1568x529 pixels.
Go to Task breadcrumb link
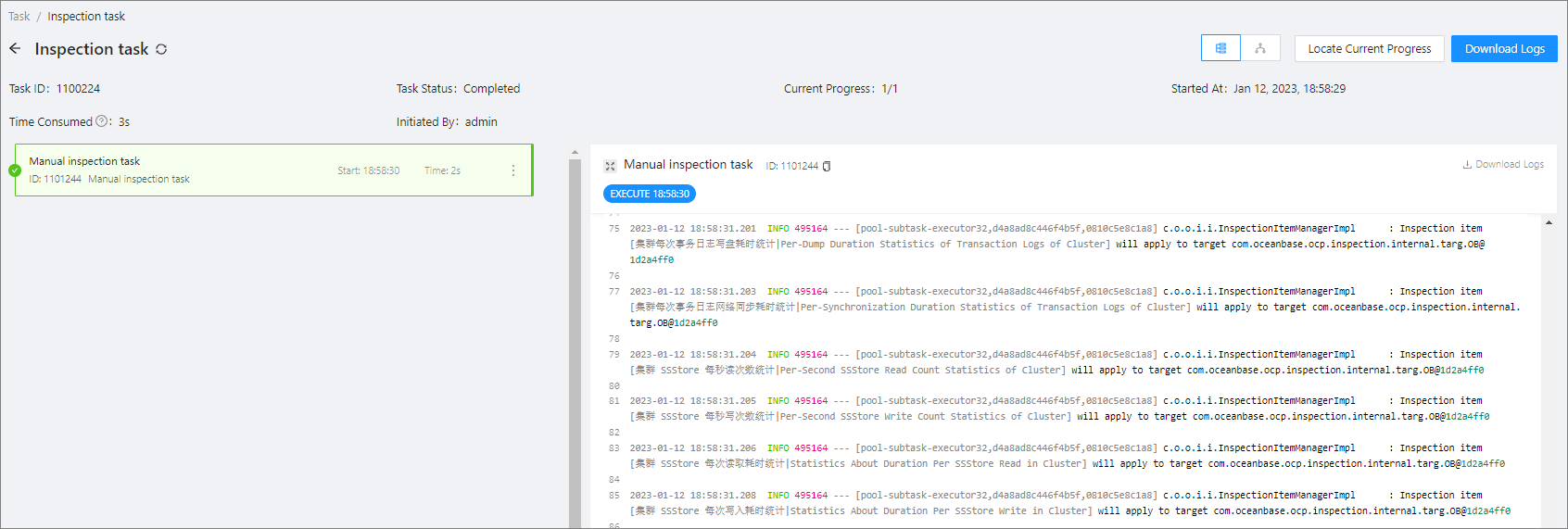tap(19, 17)
